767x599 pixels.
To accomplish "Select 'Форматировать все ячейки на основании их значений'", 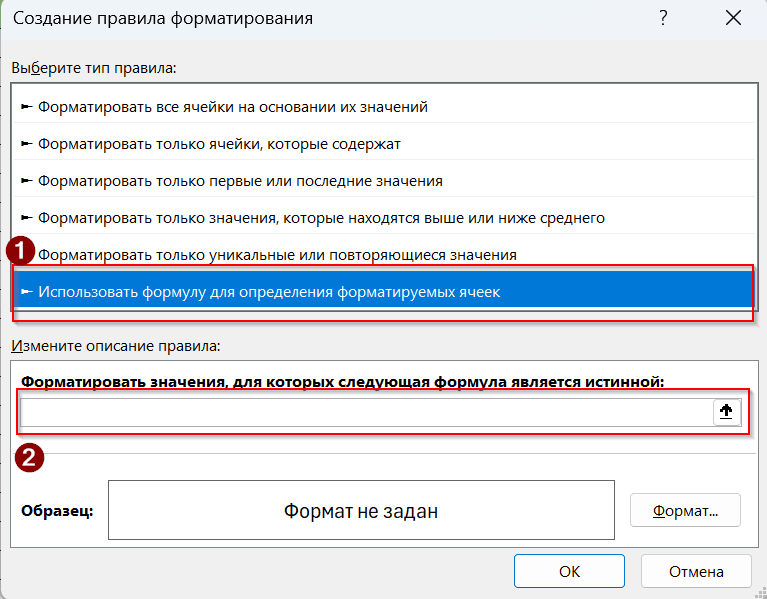I will [x=384, y=107].
